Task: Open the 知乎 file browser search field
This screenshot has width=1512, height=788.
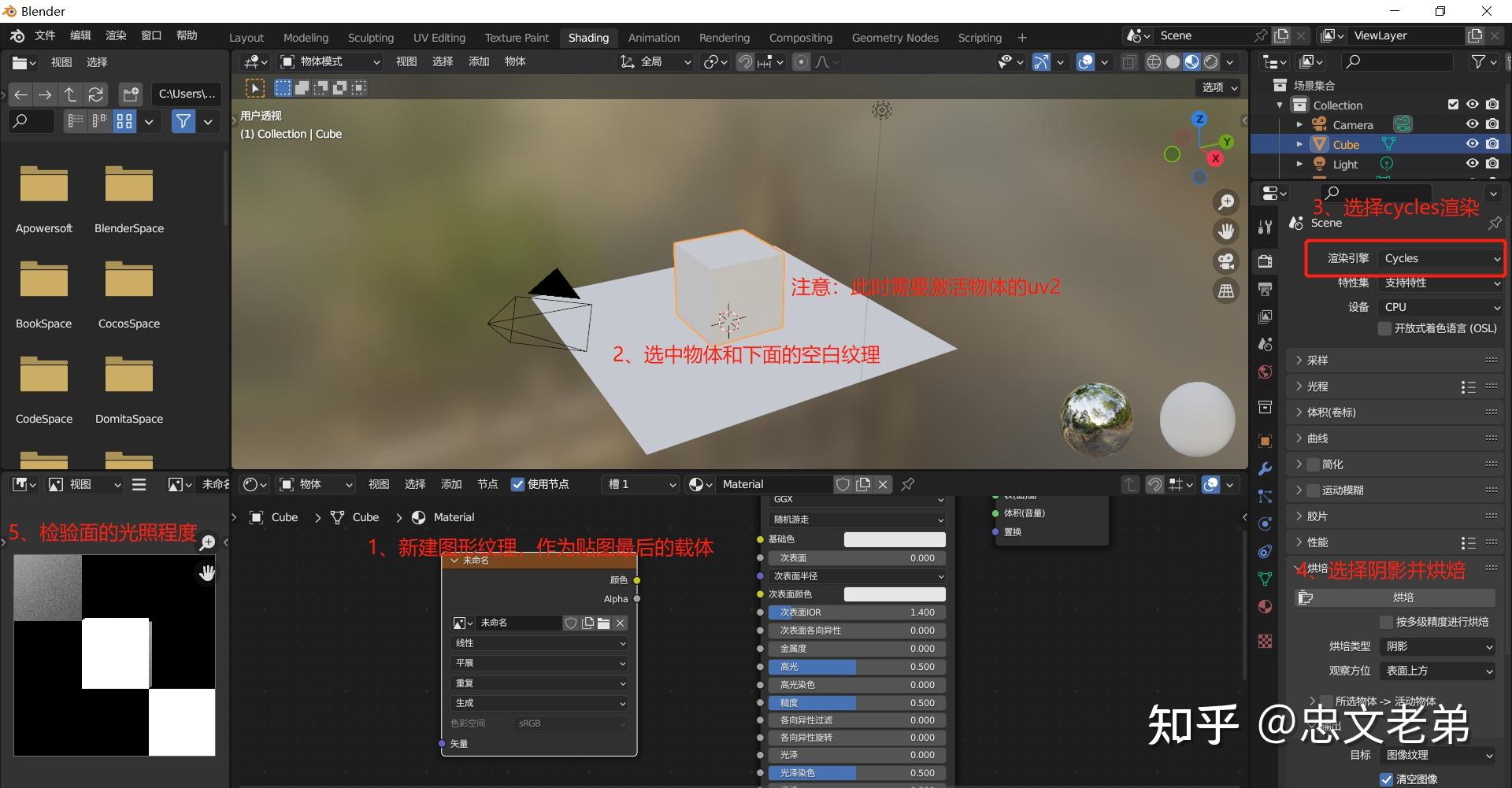Action: (31, 121)
